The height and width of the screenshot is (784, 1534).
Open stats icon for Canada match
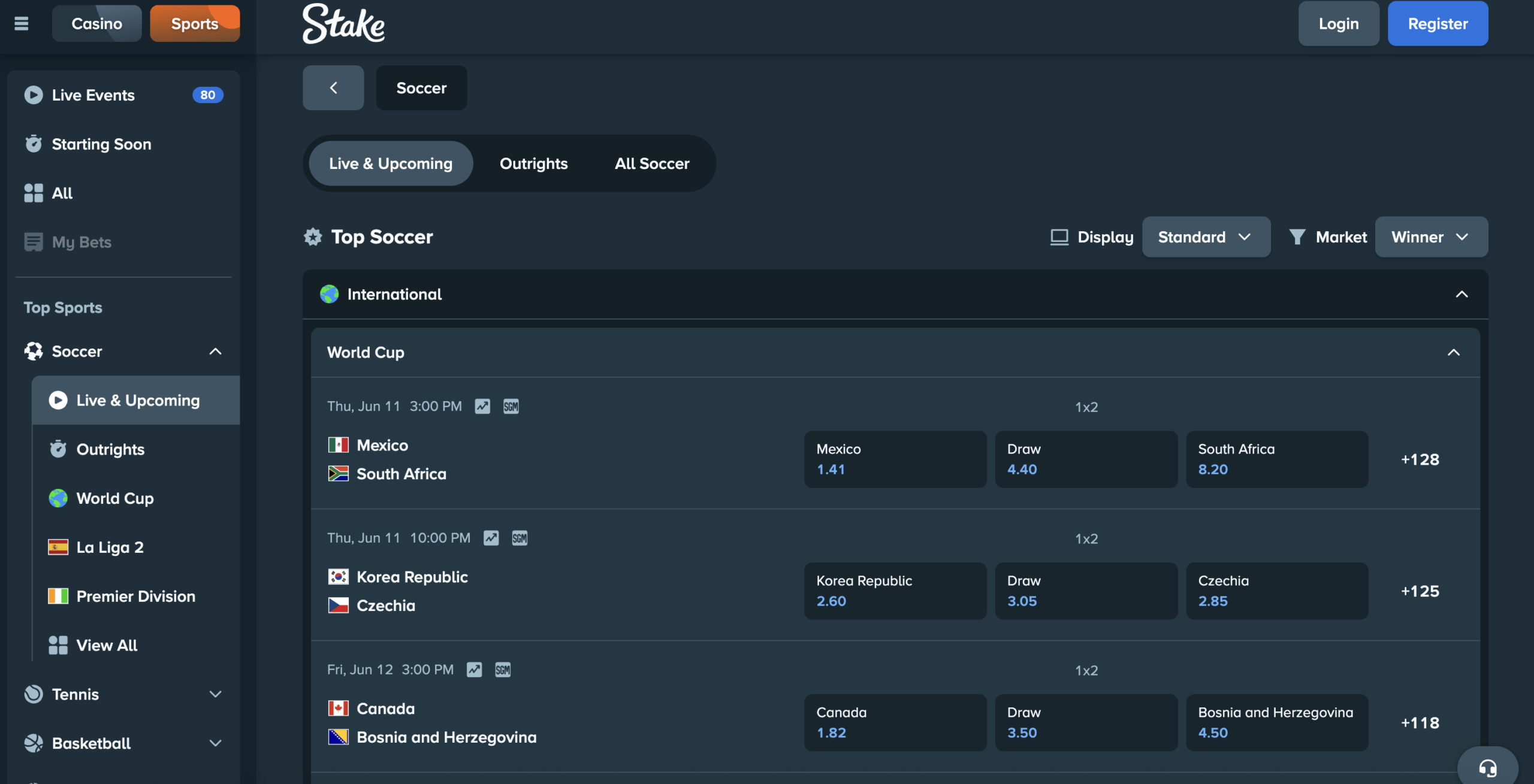475,670
